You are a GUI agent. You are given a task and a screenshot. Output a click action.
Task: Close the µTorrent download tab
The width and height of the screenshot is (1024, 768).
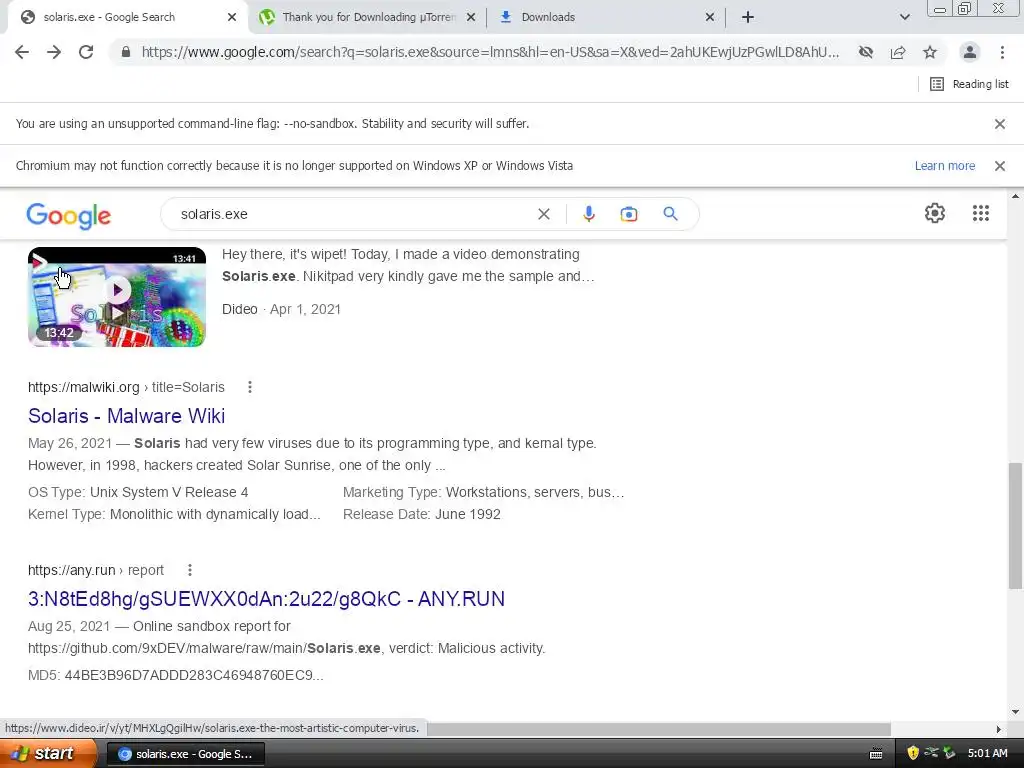click(471, 17)
